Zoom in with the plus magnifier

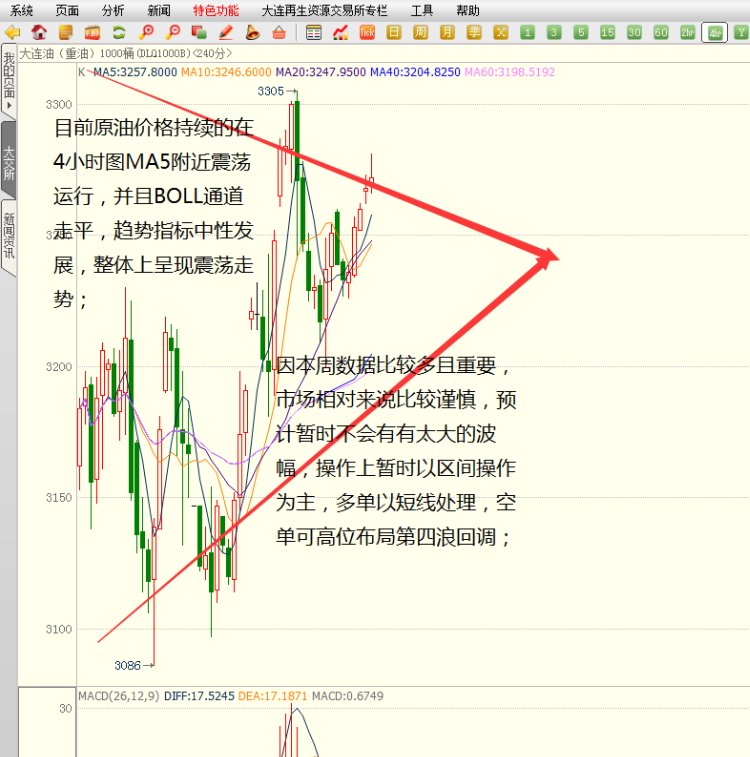tap(146, 33)
